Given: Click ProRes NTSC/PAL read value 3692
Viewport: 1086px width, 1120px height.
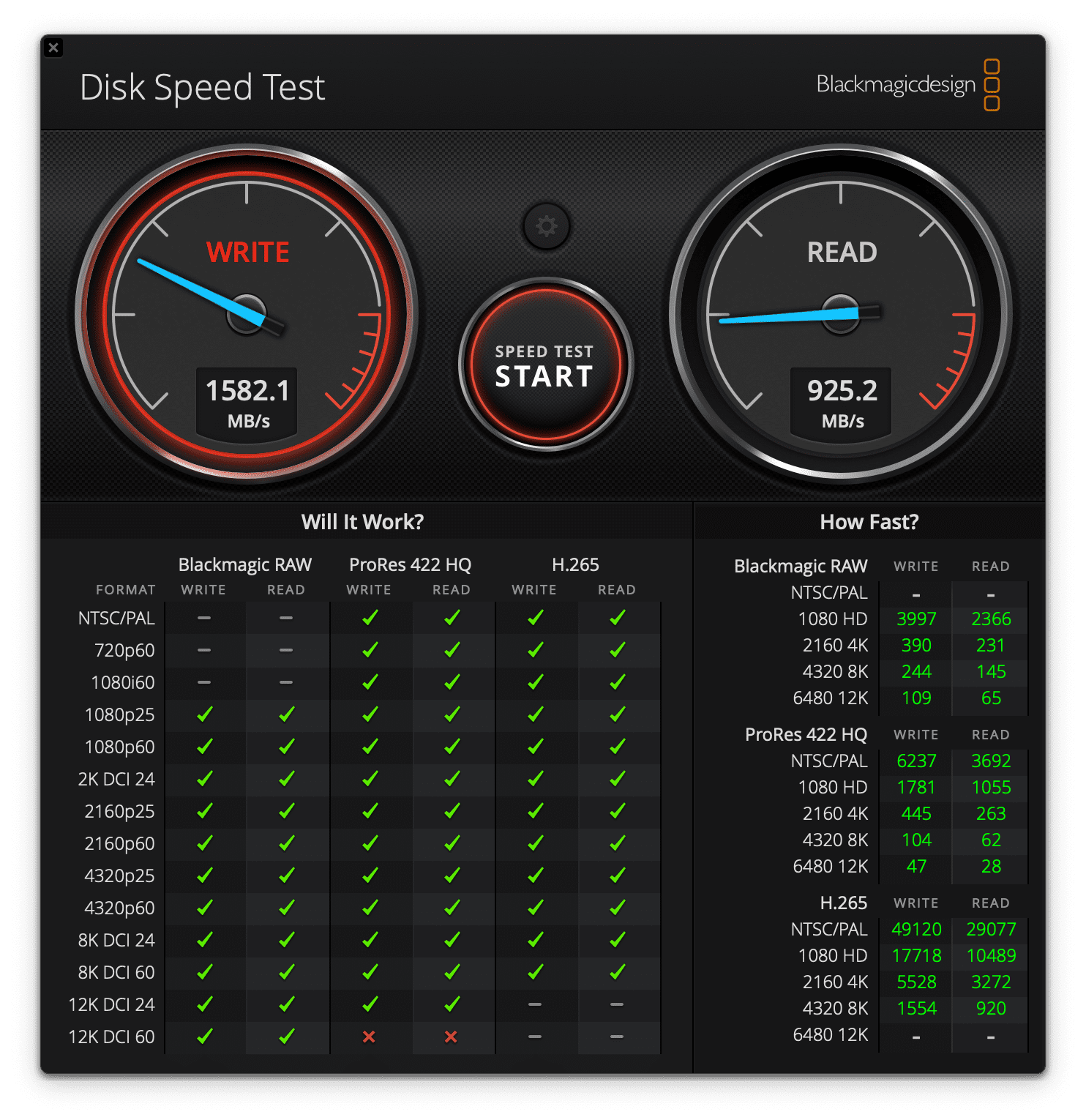Looking at the screenshot, I should coord(991,761).
